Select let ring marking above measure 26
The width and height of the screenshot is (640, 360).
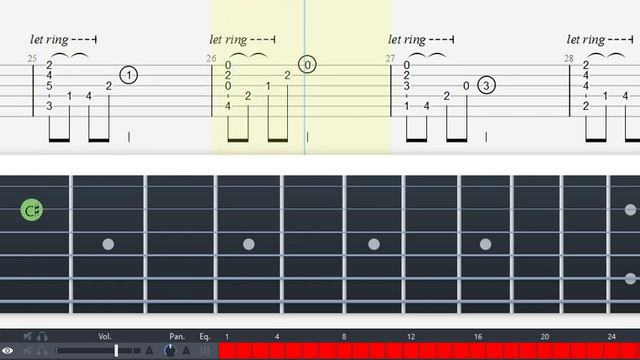tap(242, 40)
